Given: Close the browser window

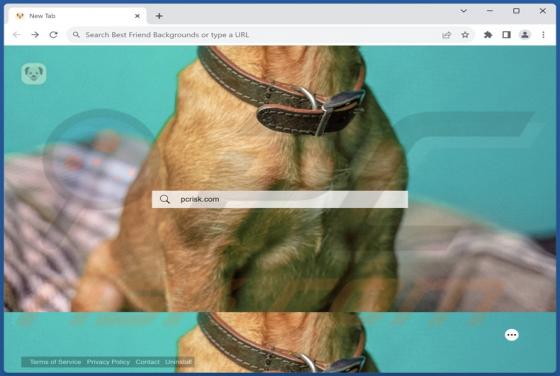Looking at the screenshot, I should click(543, 11).
